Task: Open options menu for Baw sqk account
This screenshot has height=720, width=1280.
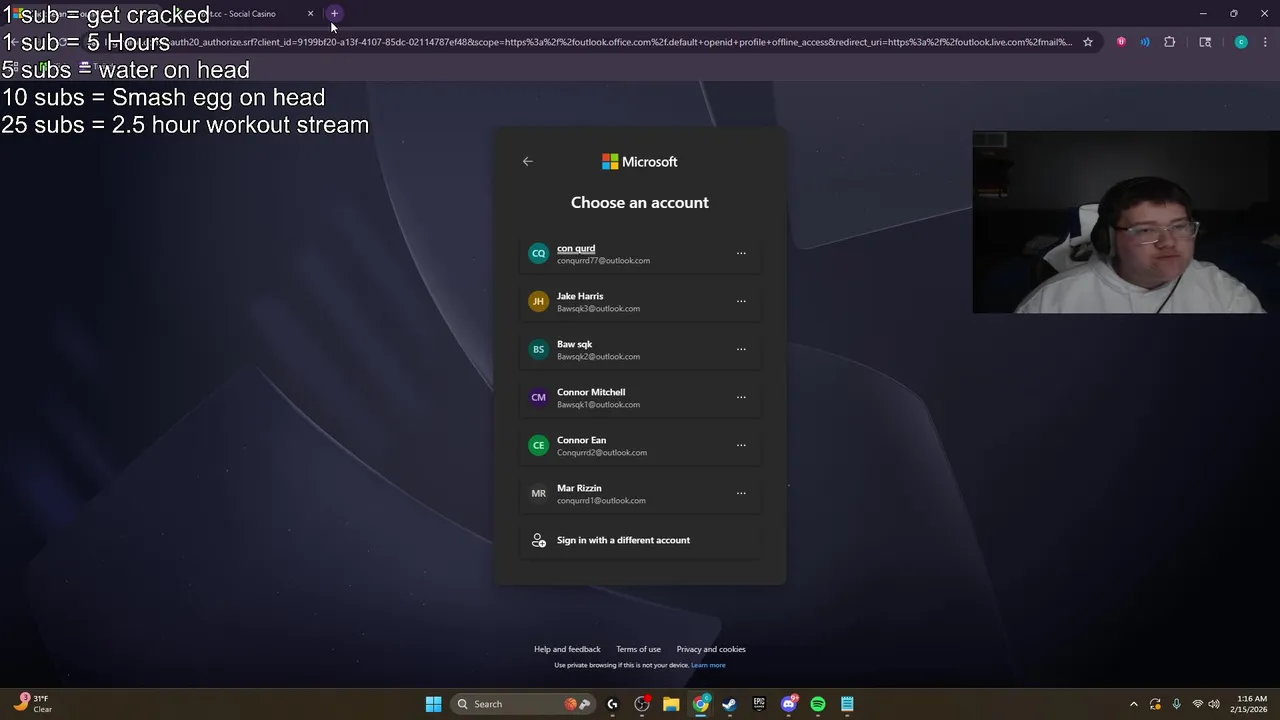Action: pyautogui.click(x=741, y=349)
